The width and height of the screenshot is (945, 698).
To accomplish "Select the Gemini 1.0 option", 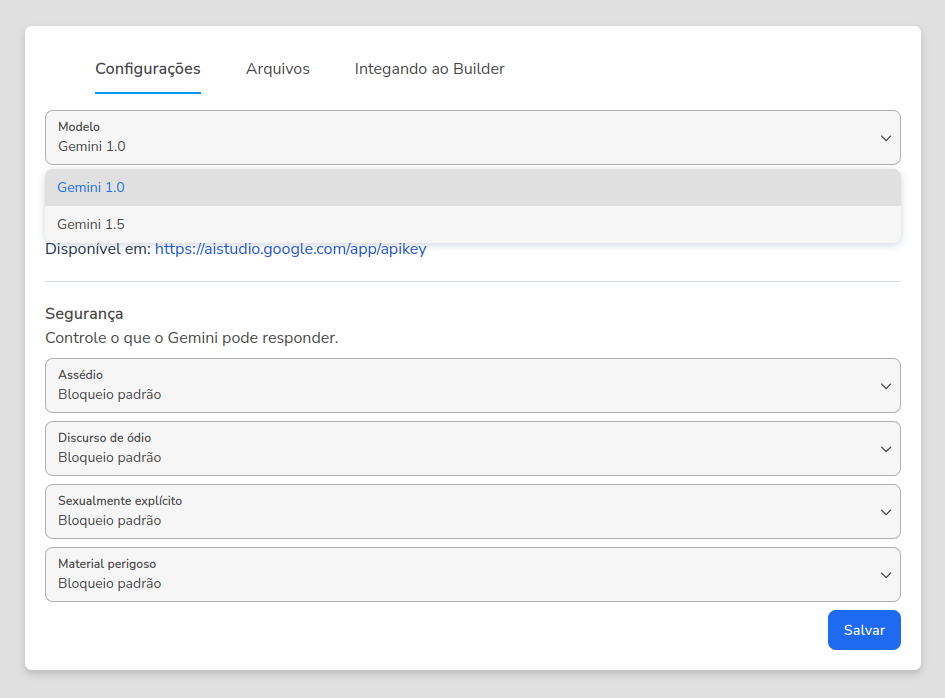I will coord(472,187).
